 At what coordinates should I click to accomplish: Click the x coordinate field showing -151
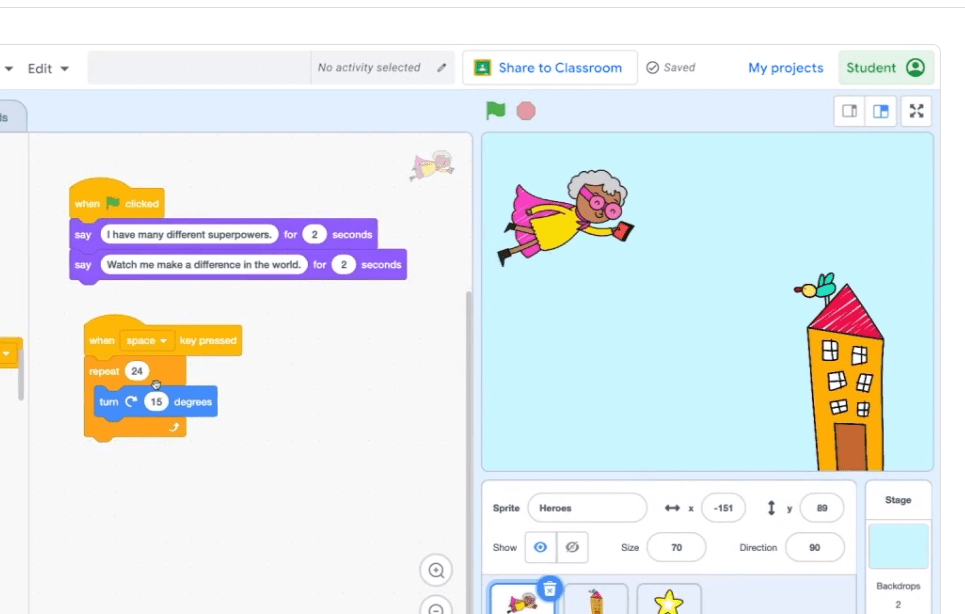(723, 508)
